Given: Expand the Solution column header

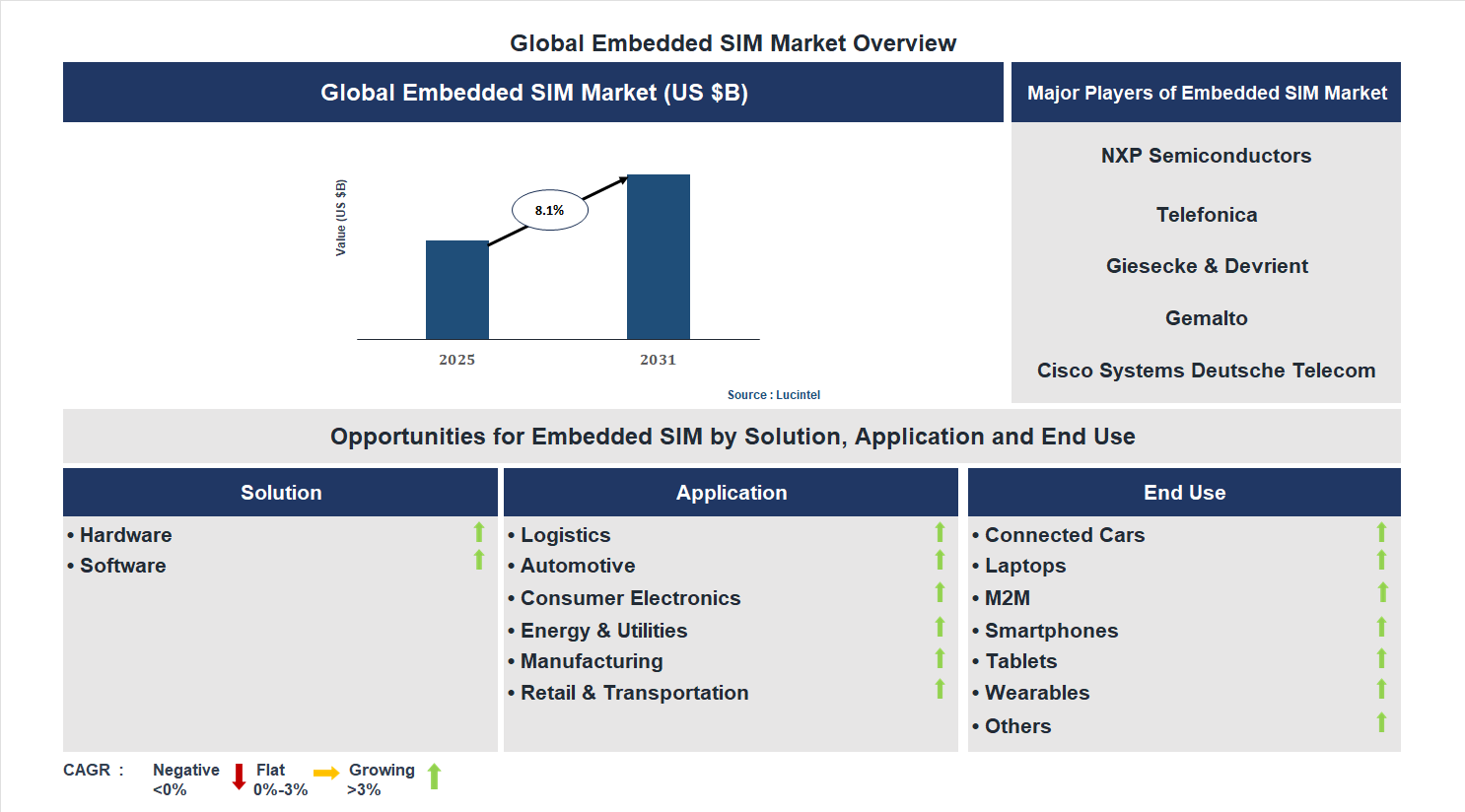Looking at the screenshot, I should (x=280, y=492).
